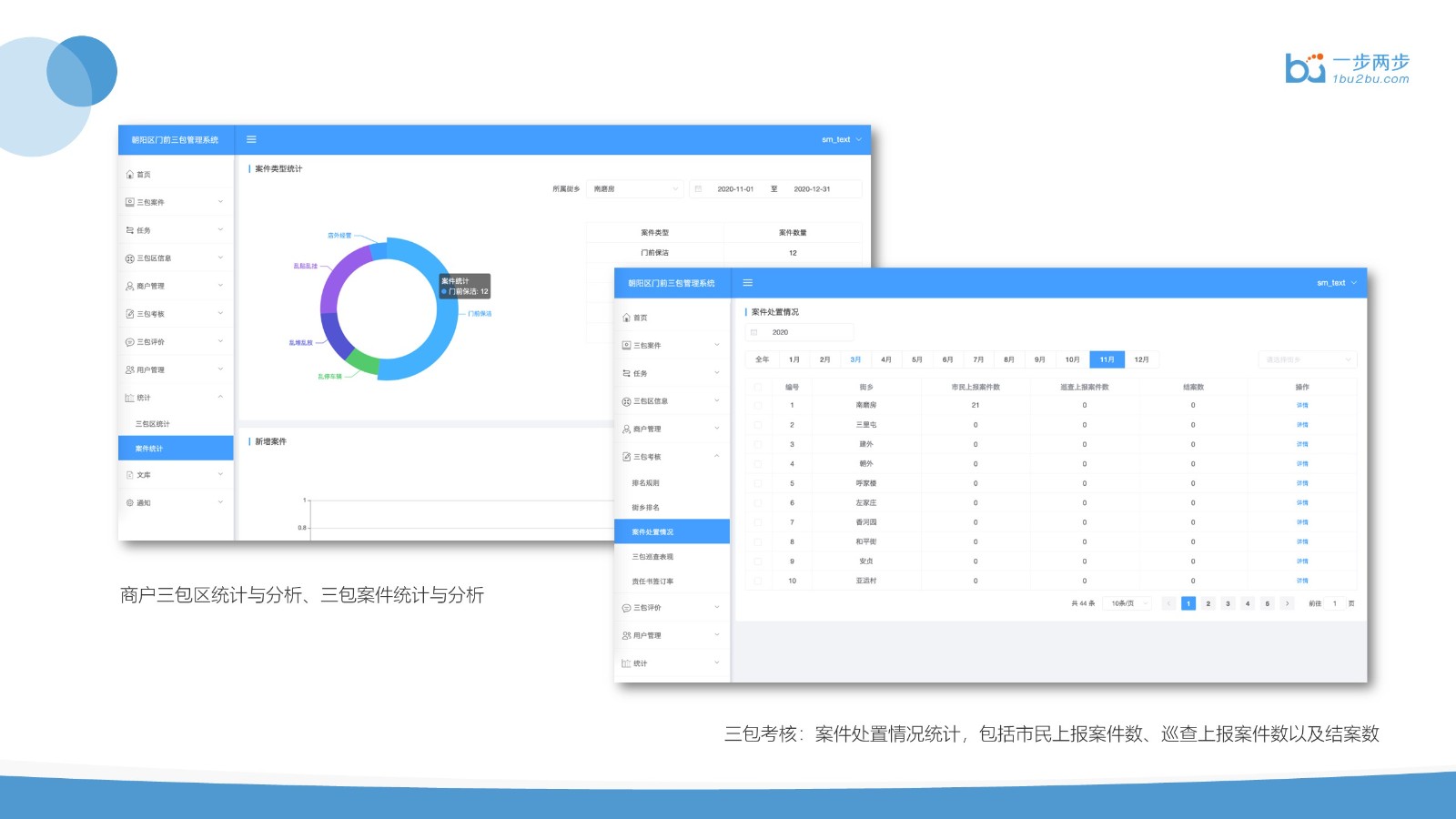Expand 用户管理 chevron in the back window
This screenshot has width=1456, height=819.
click(220, 369)
